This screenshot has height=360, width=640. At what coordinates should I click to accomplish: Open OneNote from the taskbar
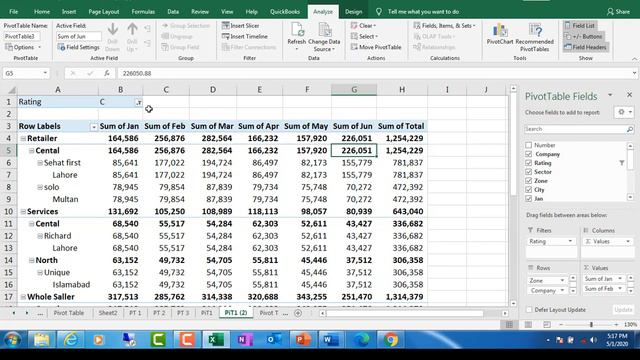244,340
